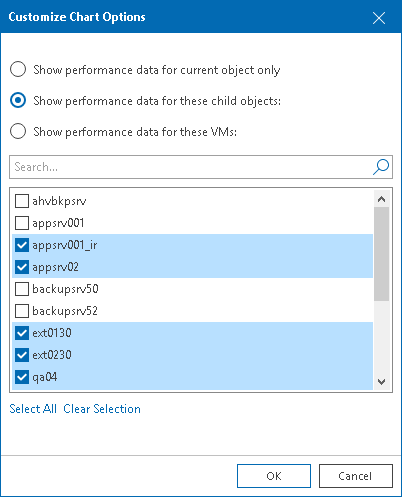This screenshot has height=497, width=402.
Task: Click the Select All link
Action: pyautogui.click(x=33, y=409)
